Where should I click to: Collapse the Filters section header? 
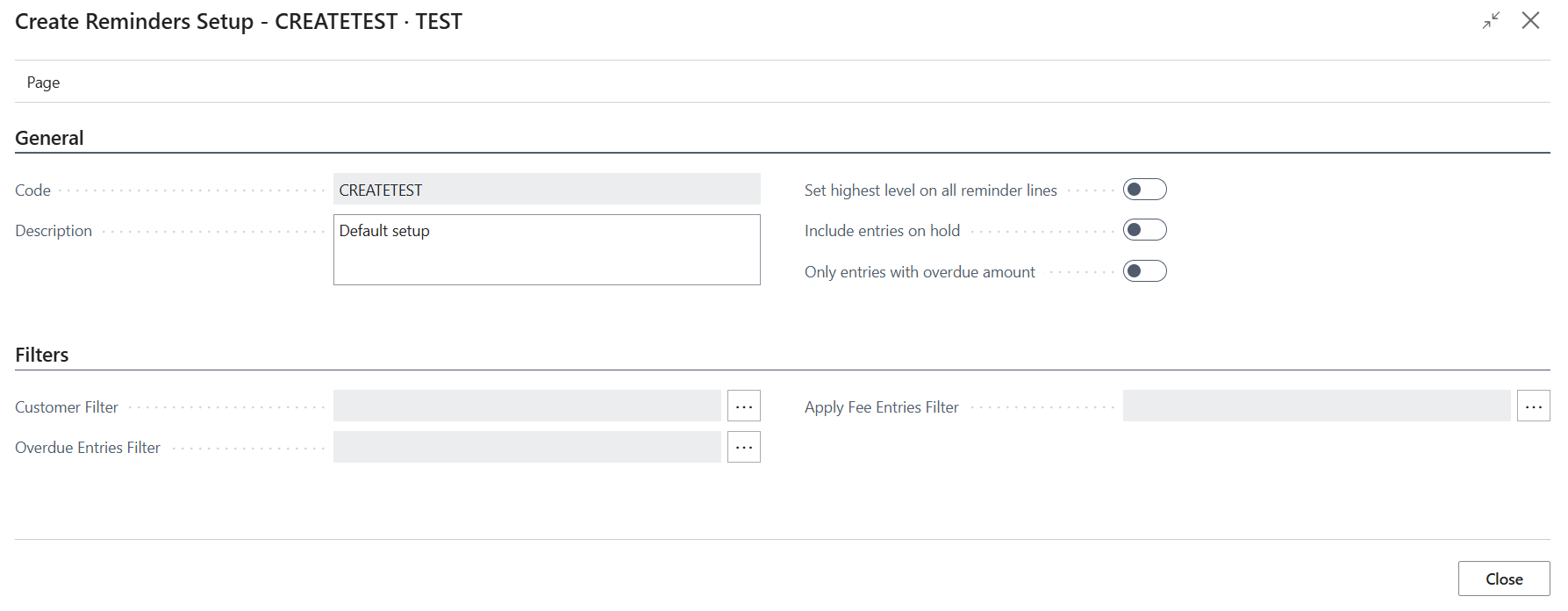click(42, 355)
